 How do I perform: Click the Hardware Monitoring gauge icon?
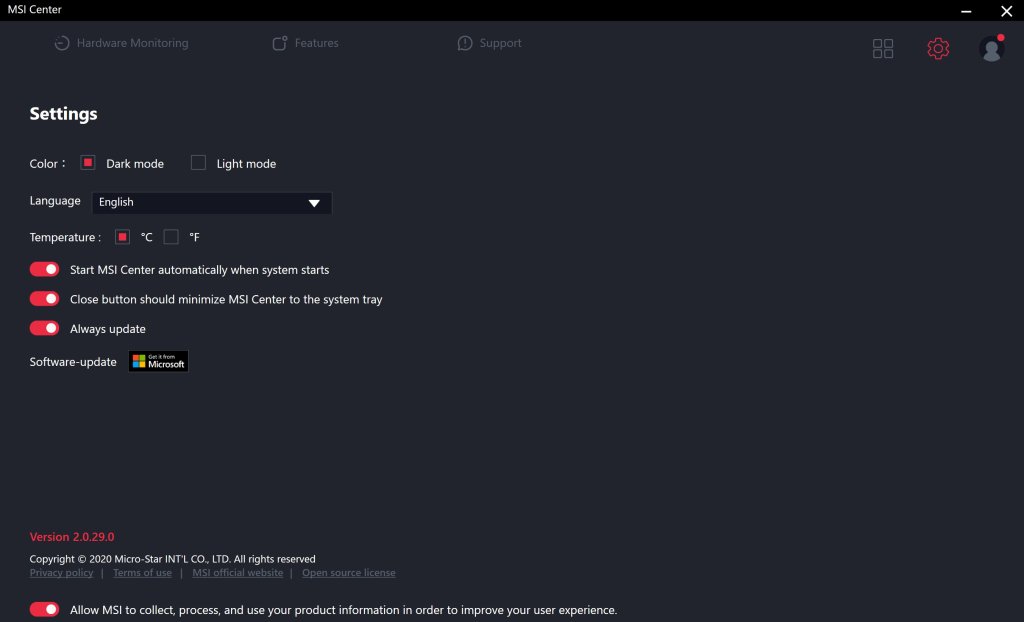[x=62, y=43]
